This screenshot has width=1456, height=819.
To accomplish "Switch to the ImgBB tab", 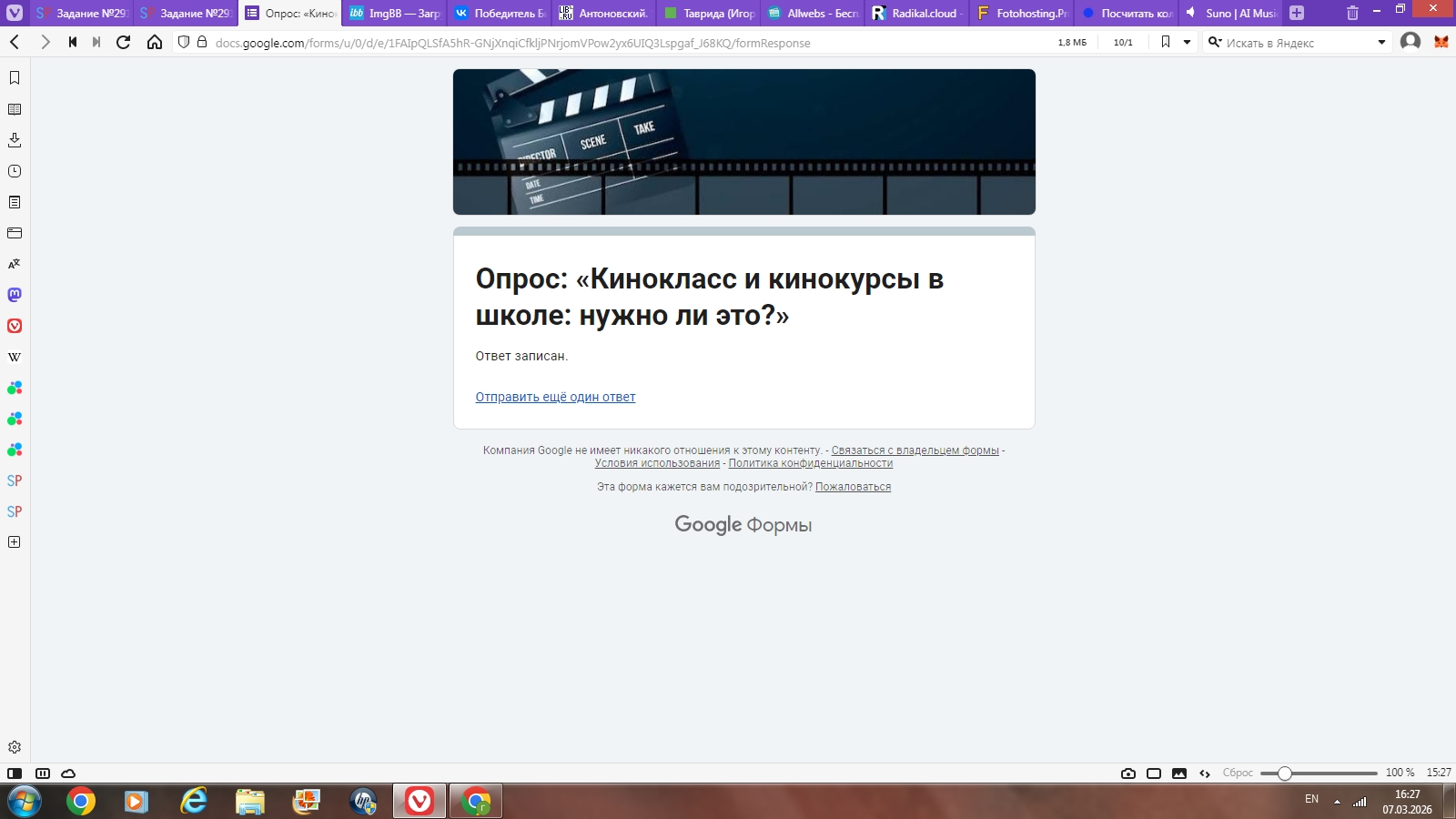I will point(395,13).
